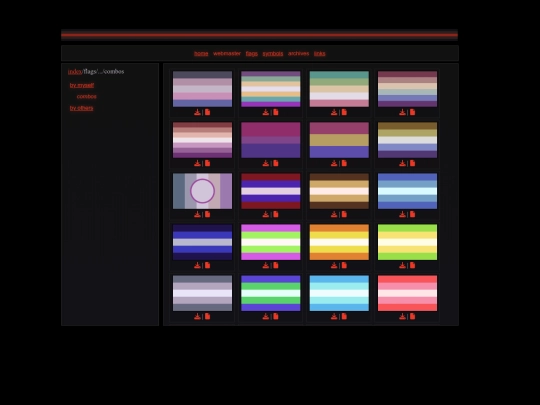The image size is (540, 405).
Task: Show flags made by others
Action: pyautogui.click(x=81, y=108)
